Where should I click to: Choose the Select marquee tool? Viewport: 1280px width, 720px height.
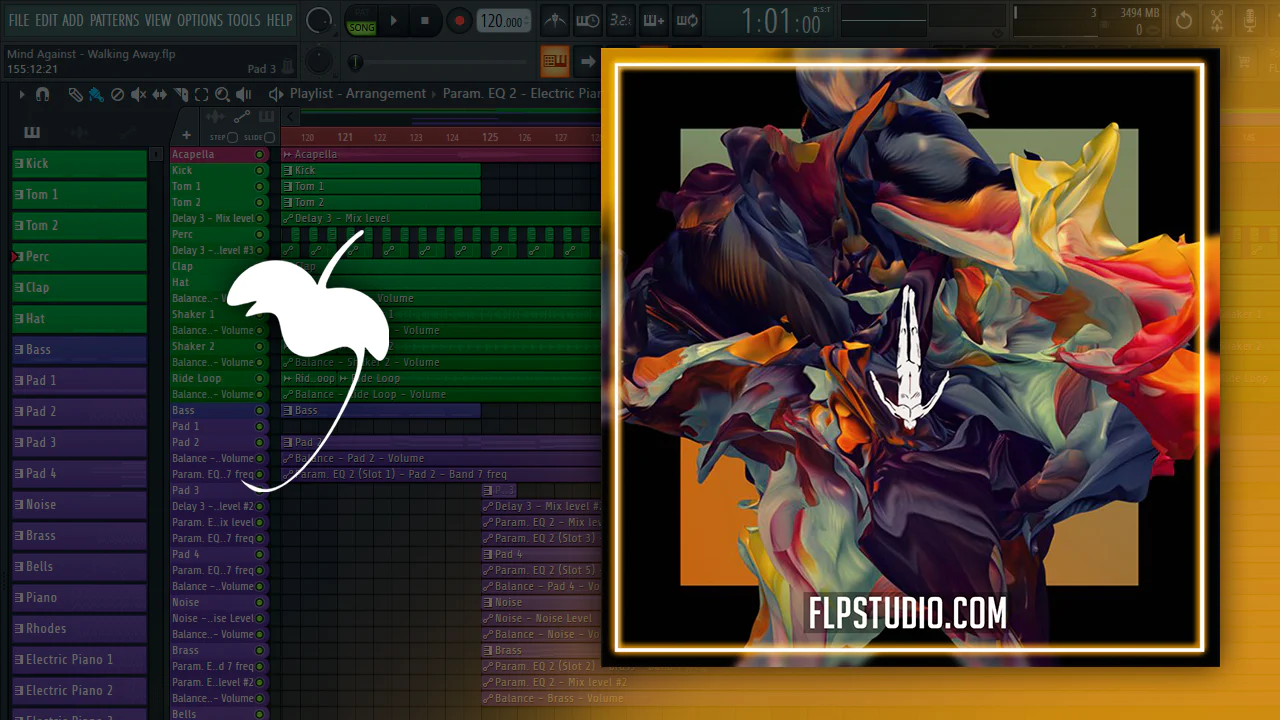(x=201, y=94)
